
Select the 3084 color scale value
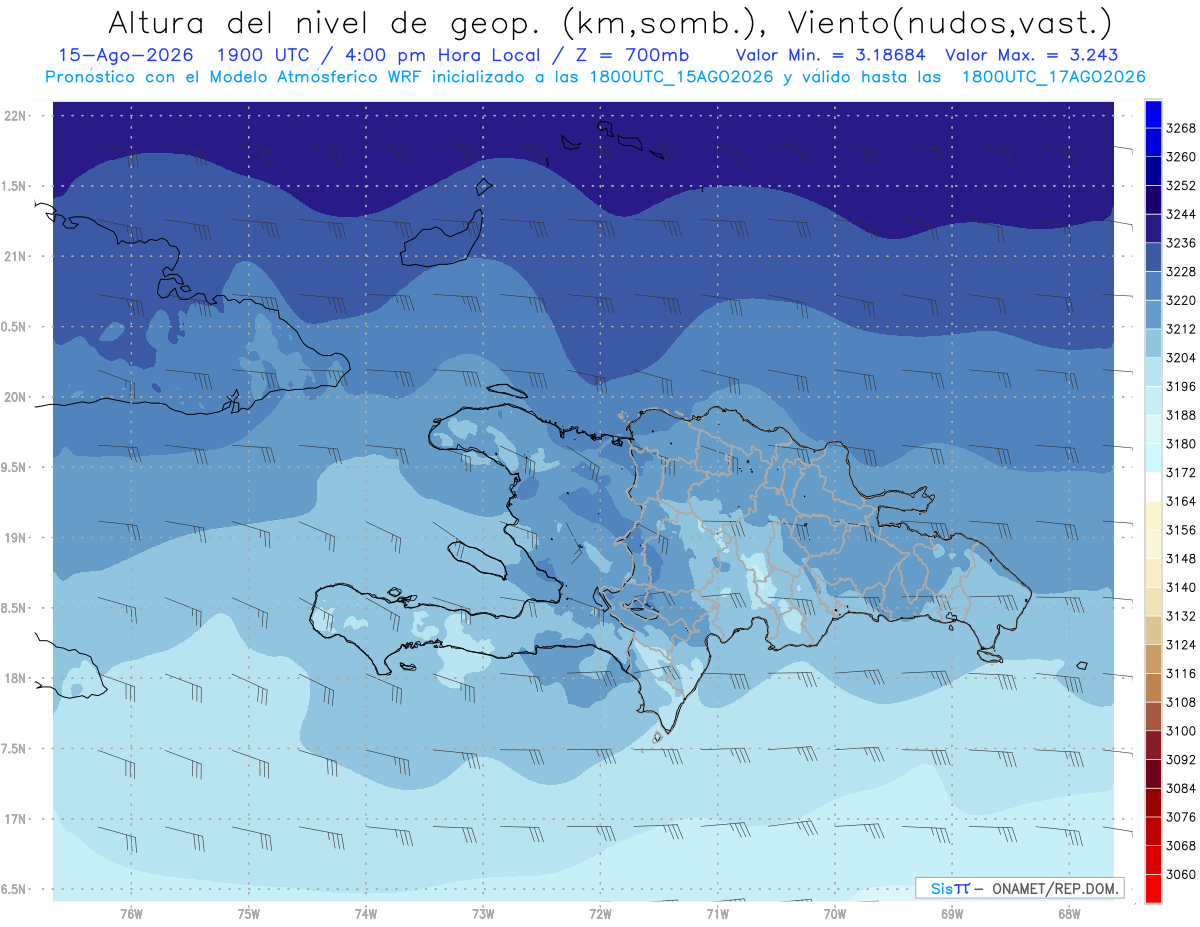tap(1181, 788)
